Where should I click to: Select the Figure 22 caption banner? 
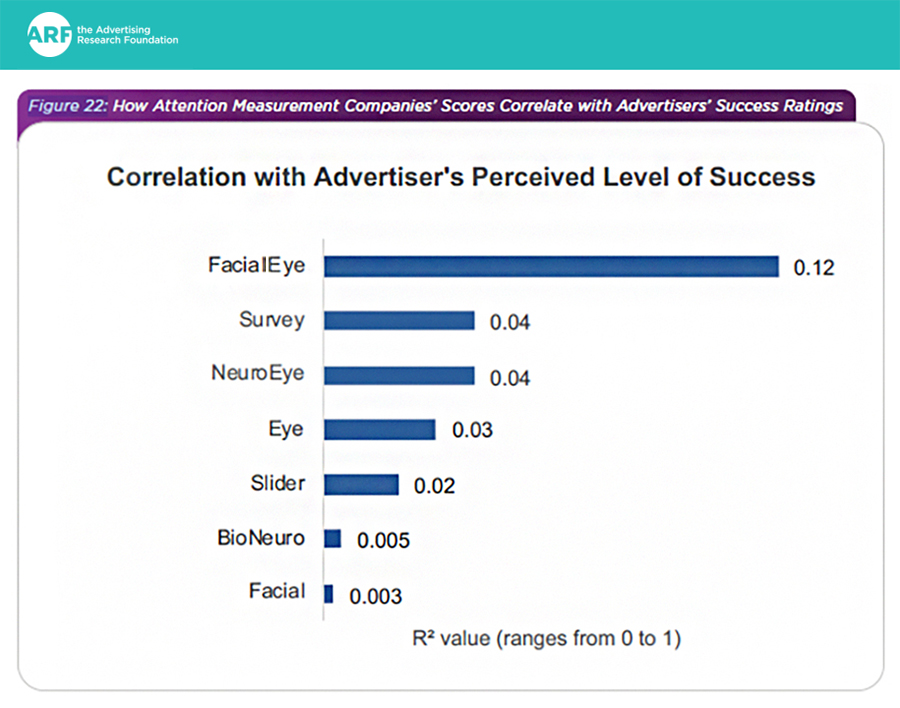pyautogui.click(x=435, y=105)
